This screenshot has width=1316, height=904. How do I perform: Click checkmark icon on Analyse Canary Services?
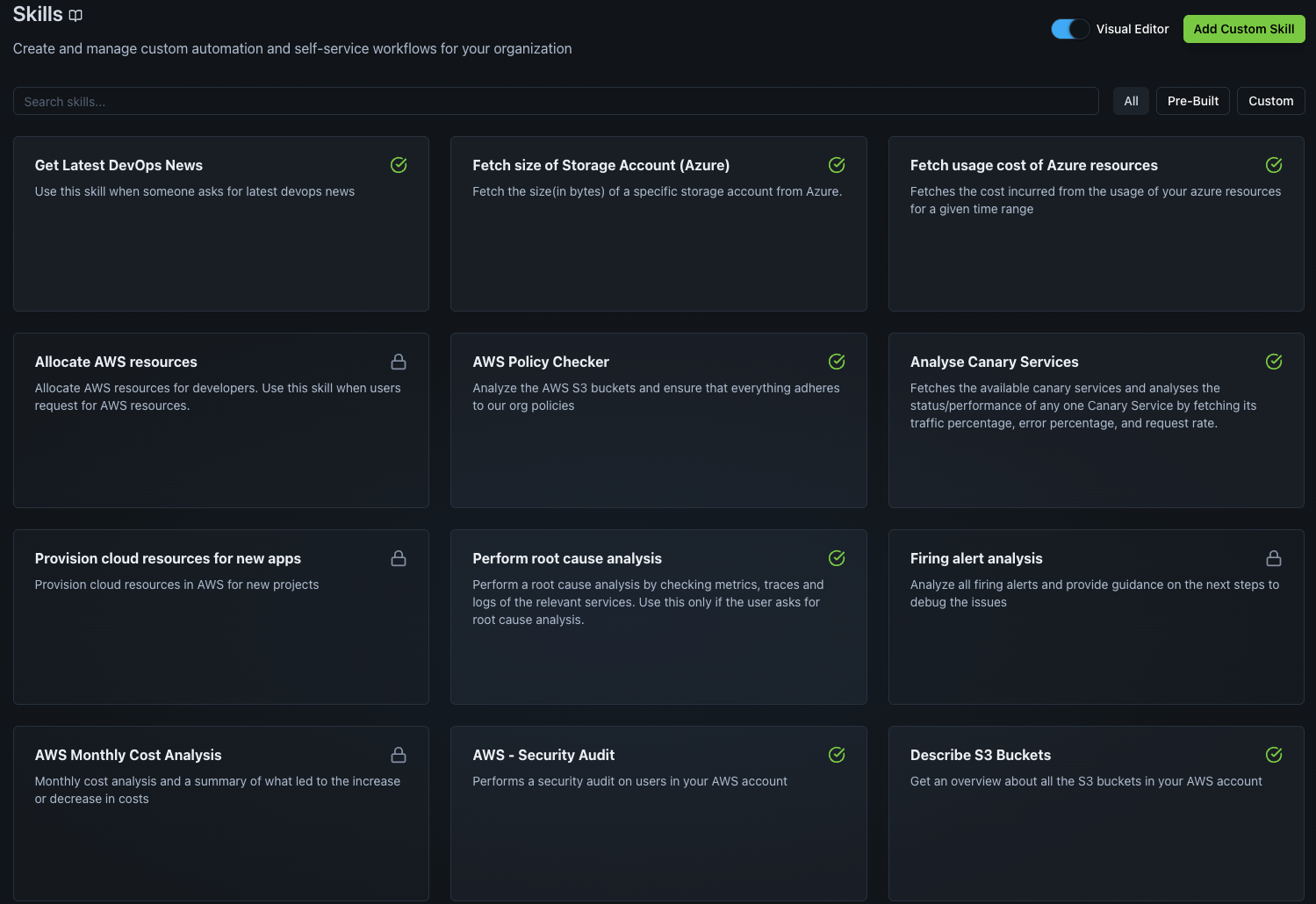click(x=1274, y=362)
